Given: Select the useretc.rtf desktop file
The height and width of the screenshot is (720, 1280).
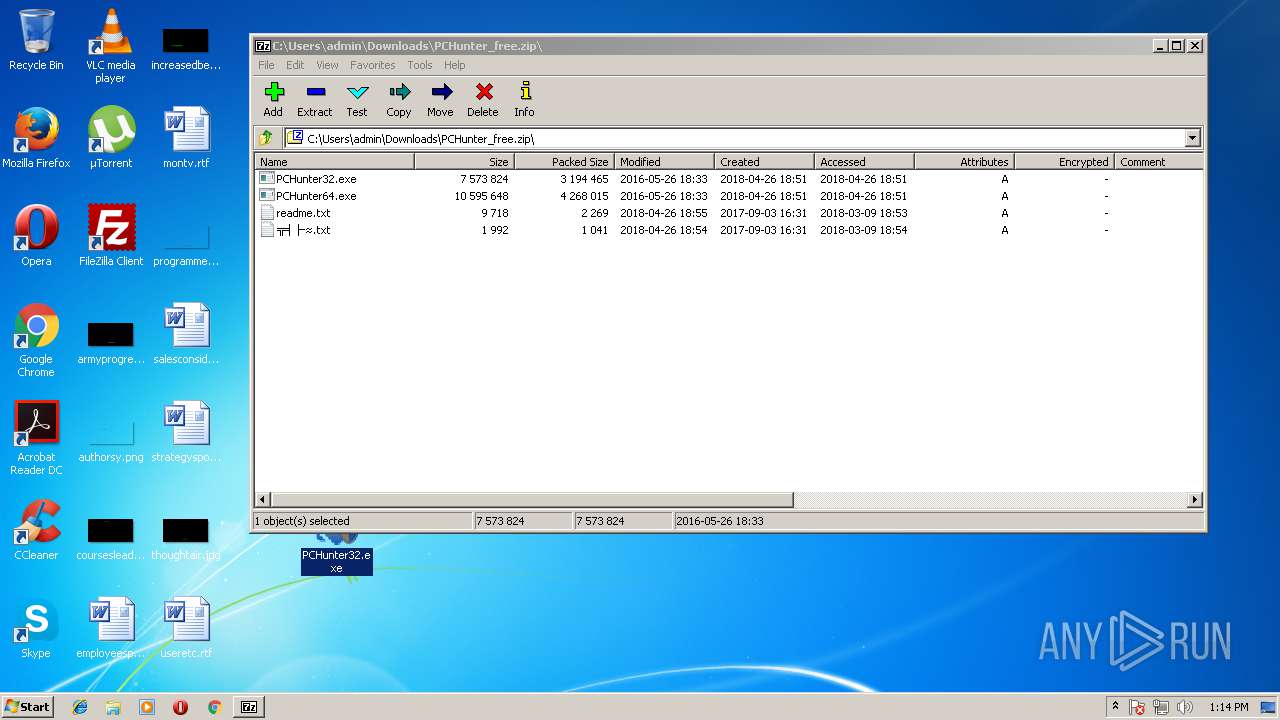Looking at the screenshot, I should [186, 628].
